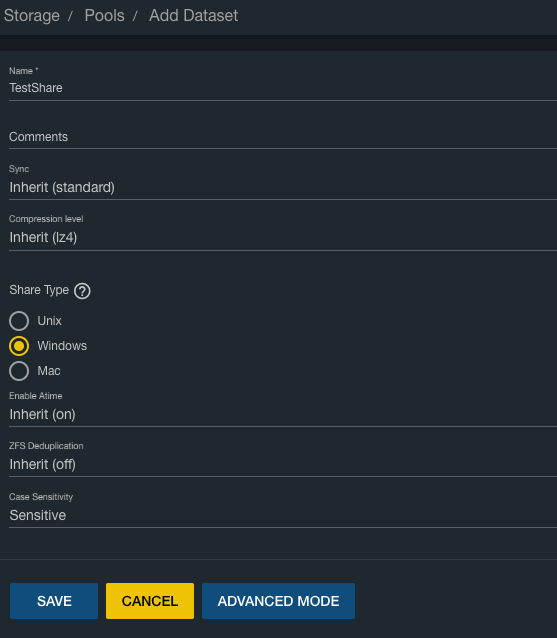
Task: Click the Windows label text
Action: pyautogui.click(x=62, y=346)
